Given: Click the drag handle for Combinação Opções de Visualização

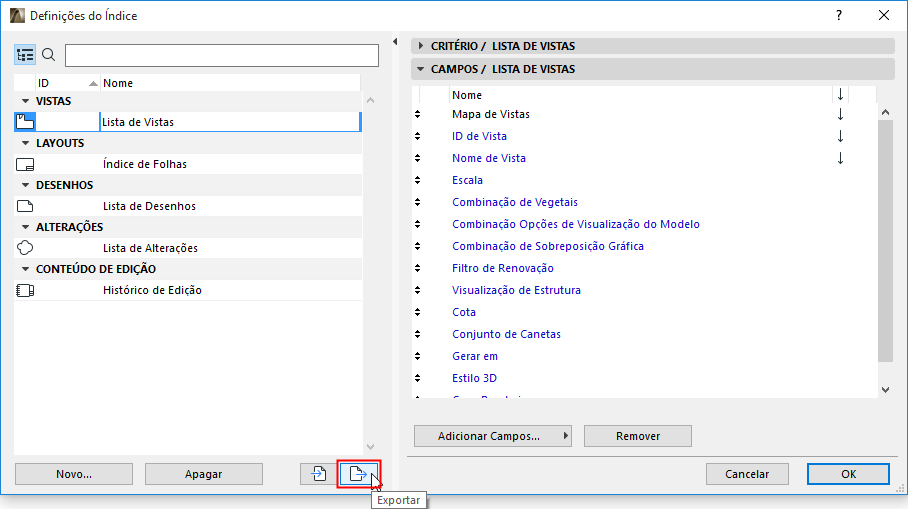Looking at the screenshot, I should click(x=418, y=224).
